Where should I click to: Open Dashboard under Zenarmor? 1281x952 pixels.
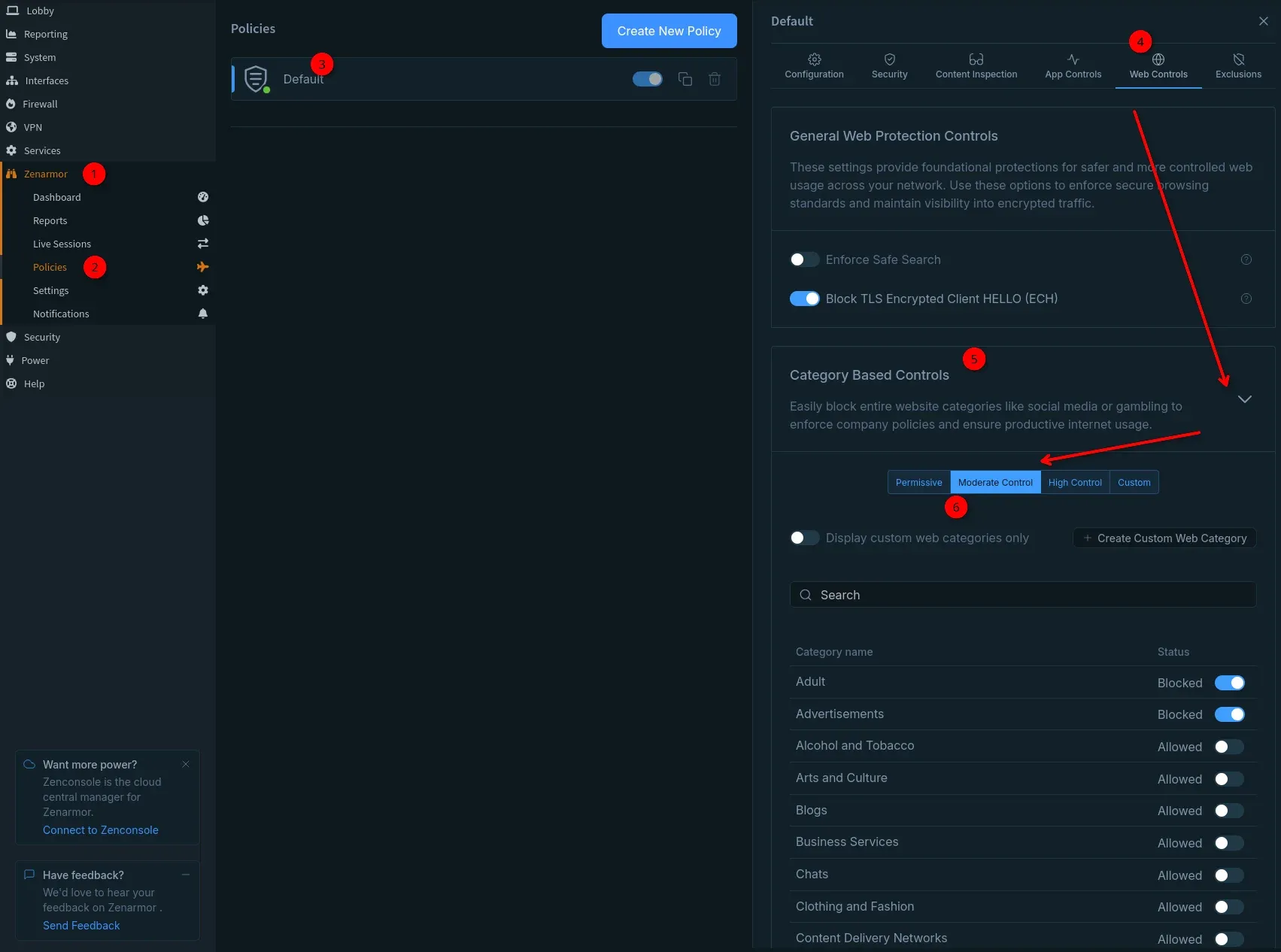[56, 197]
